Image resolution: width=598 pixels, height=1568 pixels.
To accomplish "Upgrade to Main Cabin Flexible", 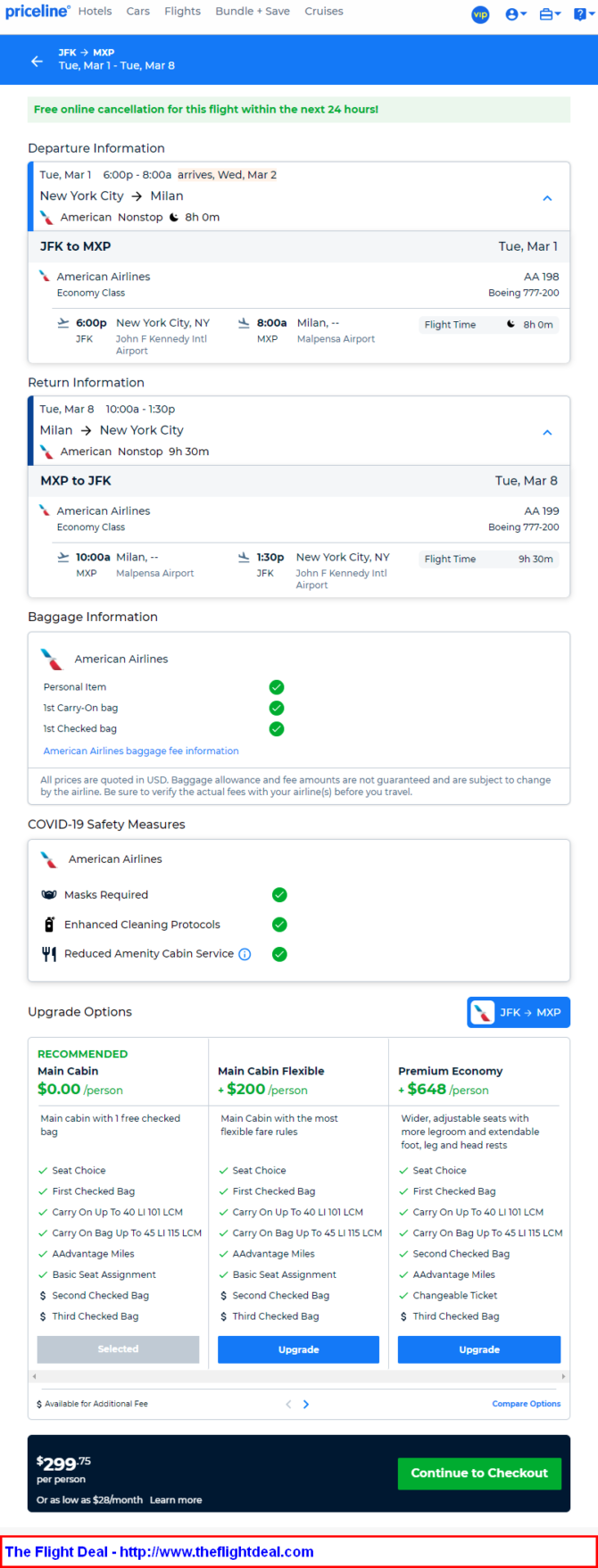I will point(298,1349).
